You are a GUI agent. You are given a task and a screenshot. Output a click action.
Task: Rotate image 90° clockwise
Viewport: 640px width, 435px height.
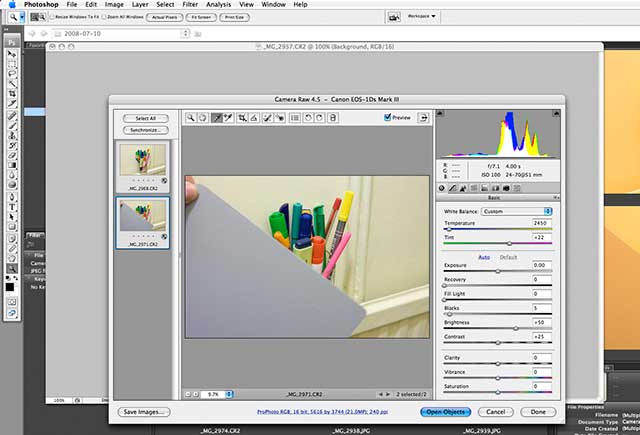[x=320, y=118]
